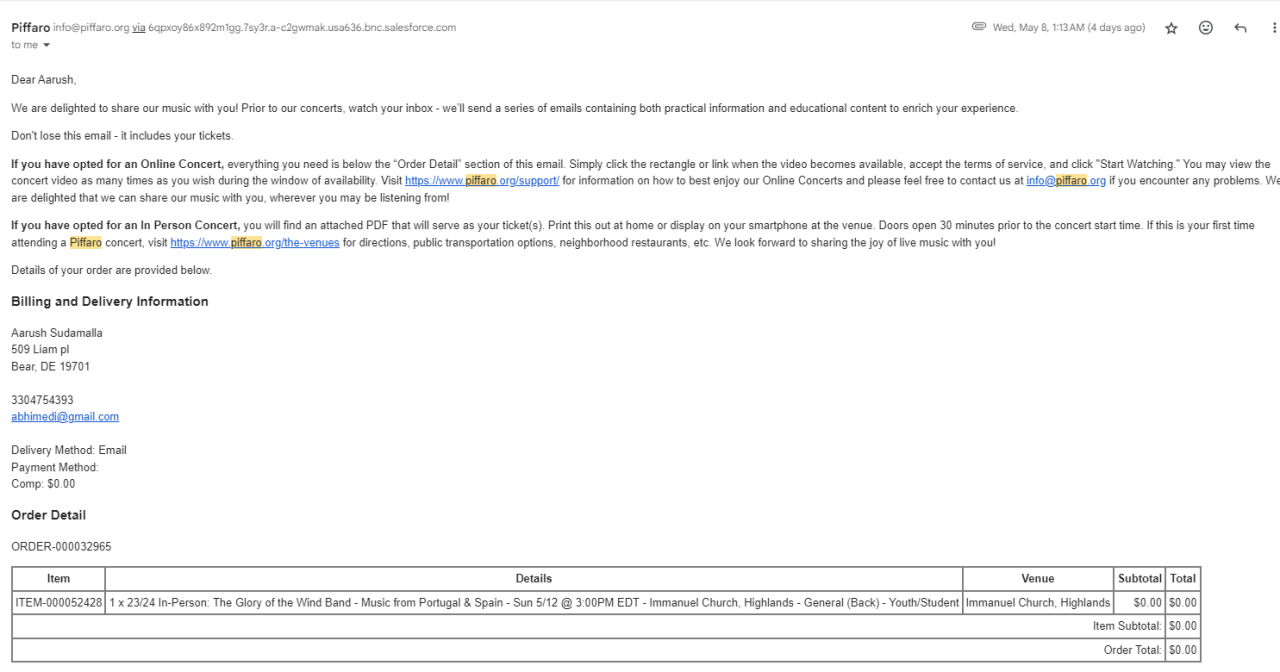
Task: Click the address line 509 Liam pl
Action: [40, 350]
